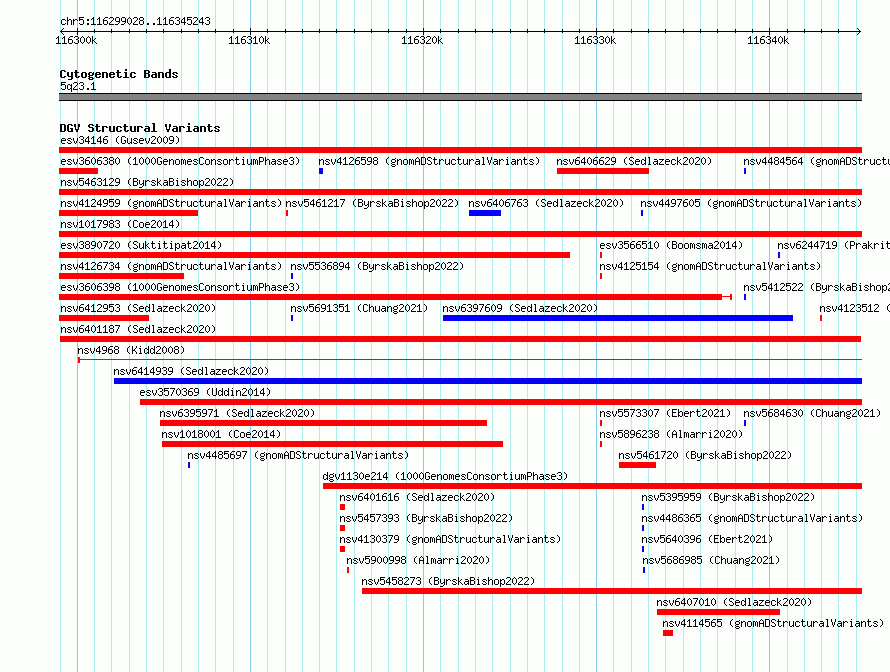
Task: Click nsv5684630 (Chuang2021) label
Action: click(x=812, y=413)
